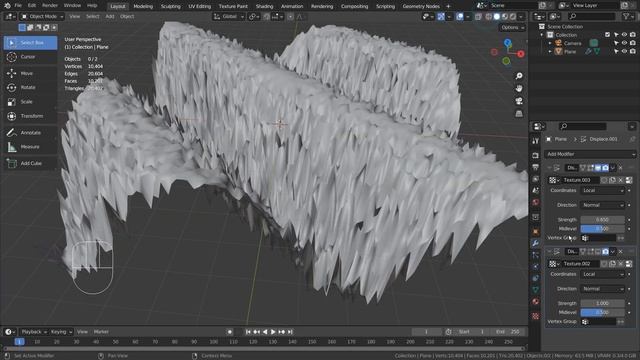Open the Edit menu
The height and width of the screenshot is (360, 640).
coord(32,6)
